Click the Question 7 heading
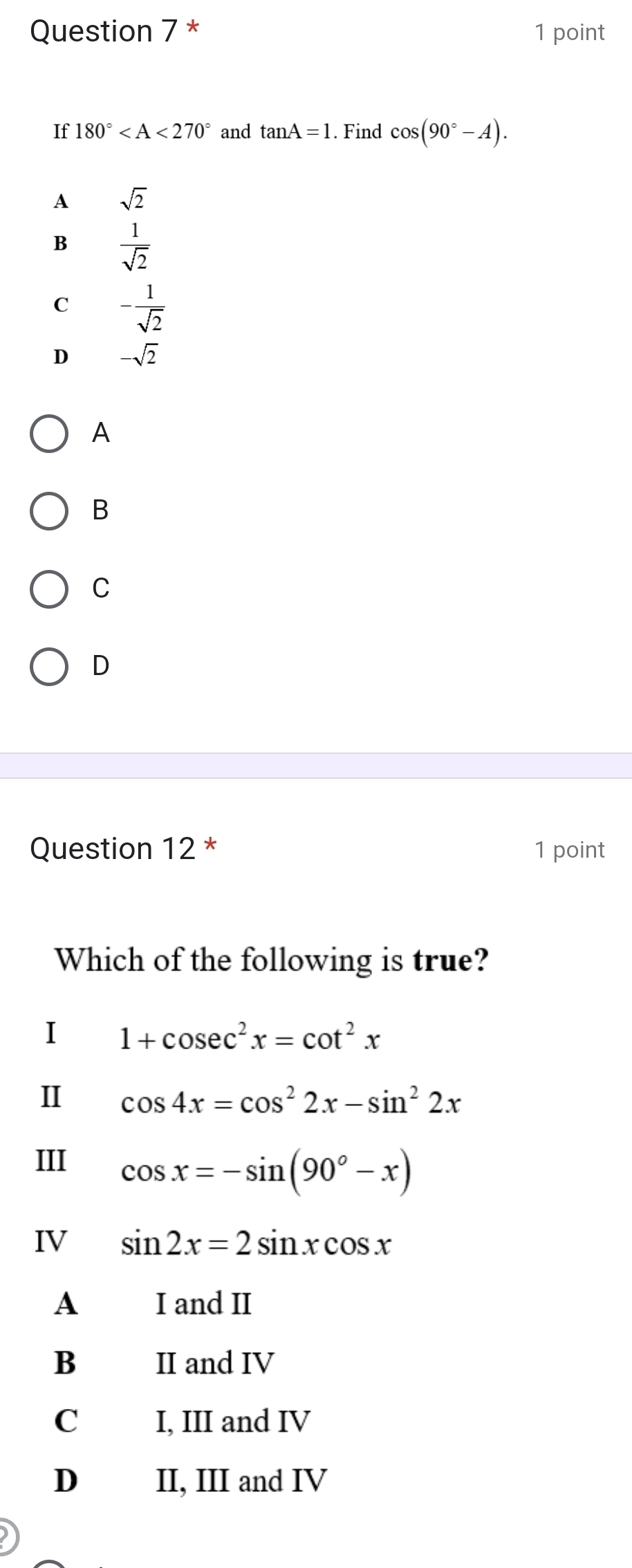632x1568 pixels. coord(102,31)
